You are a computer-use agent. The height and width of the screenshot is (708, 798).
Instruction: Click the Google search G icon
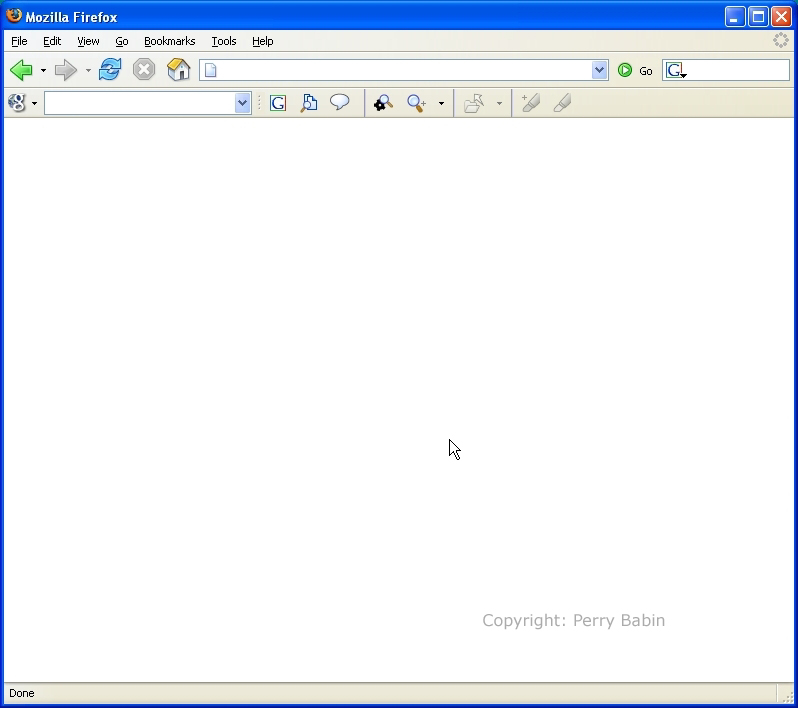[x=278, y=103]
